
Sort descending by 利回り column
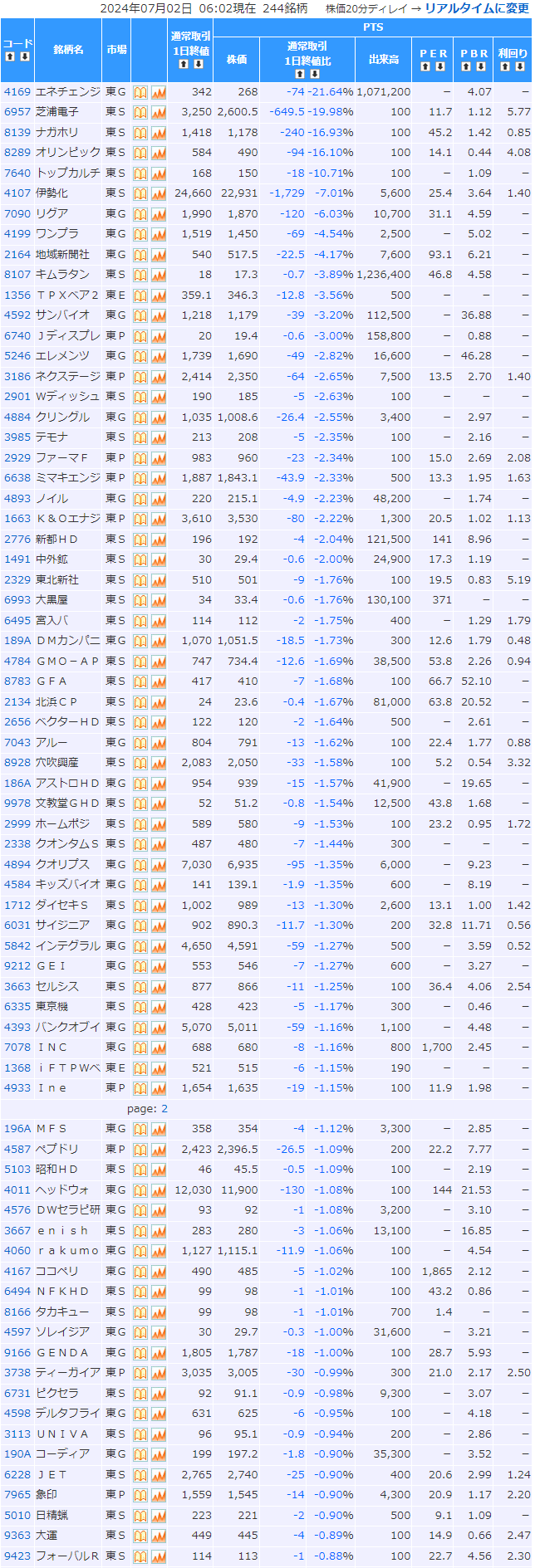pyautogui.click(x=520, y=66)
